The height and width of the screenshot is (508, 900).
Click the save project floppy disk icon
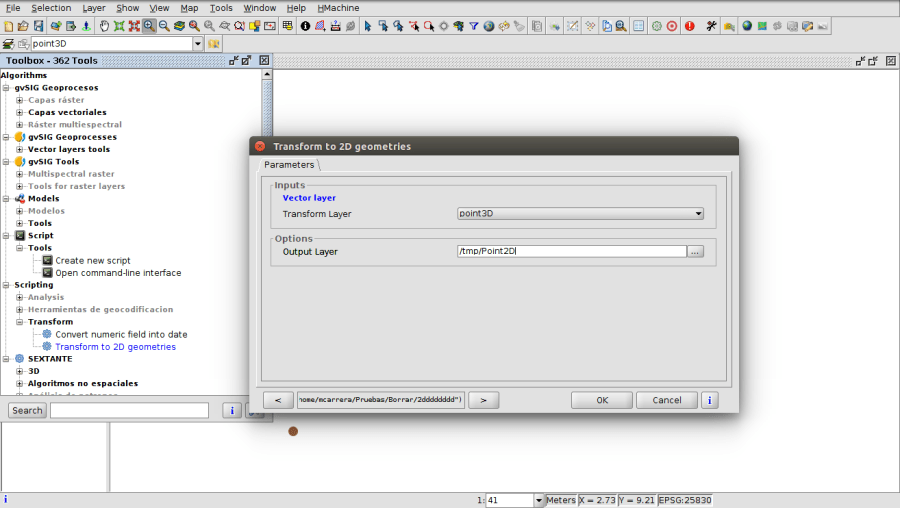click(38, 26)
